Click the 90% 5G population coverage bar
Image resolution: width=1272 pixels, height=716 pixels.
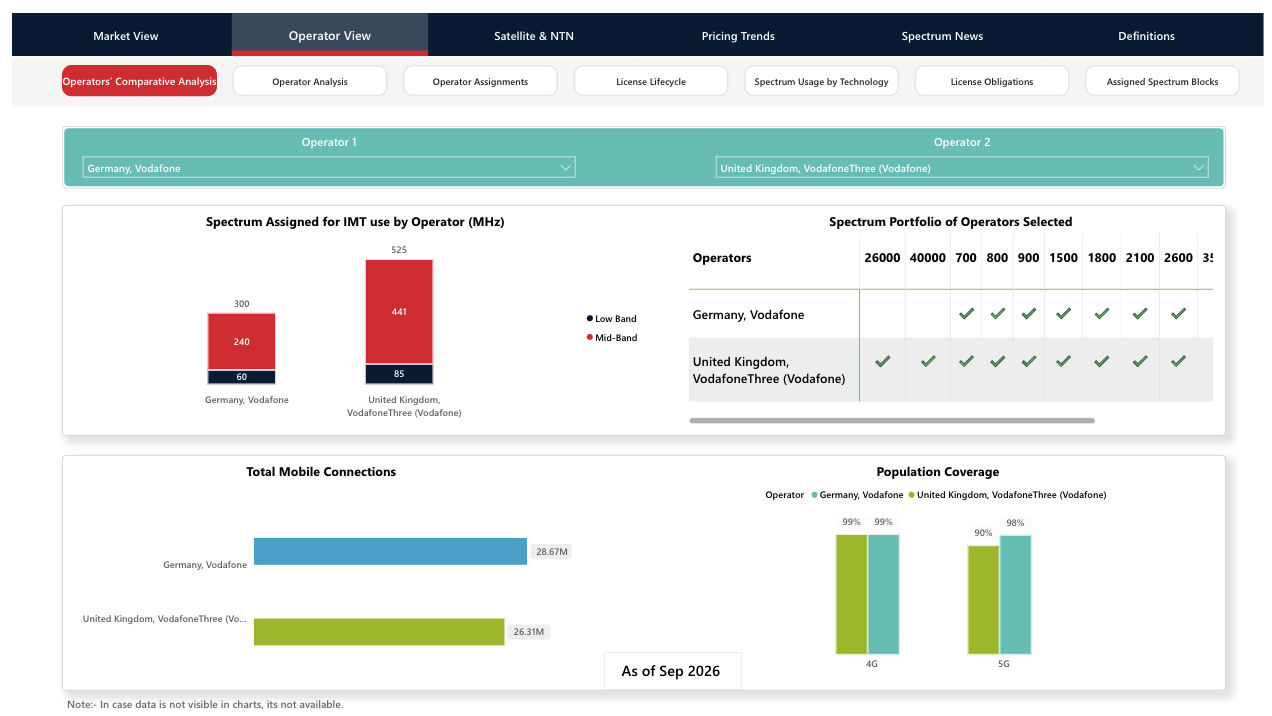click(983, 600)
